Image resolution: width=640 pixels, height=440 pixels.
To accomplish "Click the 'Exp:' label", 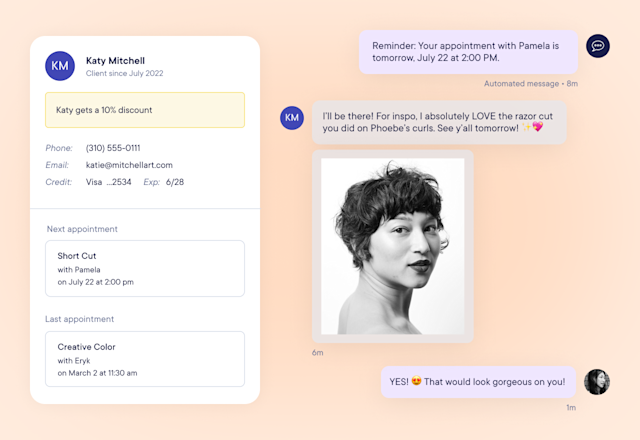I will pyautogui.click(x=151, y=182).
